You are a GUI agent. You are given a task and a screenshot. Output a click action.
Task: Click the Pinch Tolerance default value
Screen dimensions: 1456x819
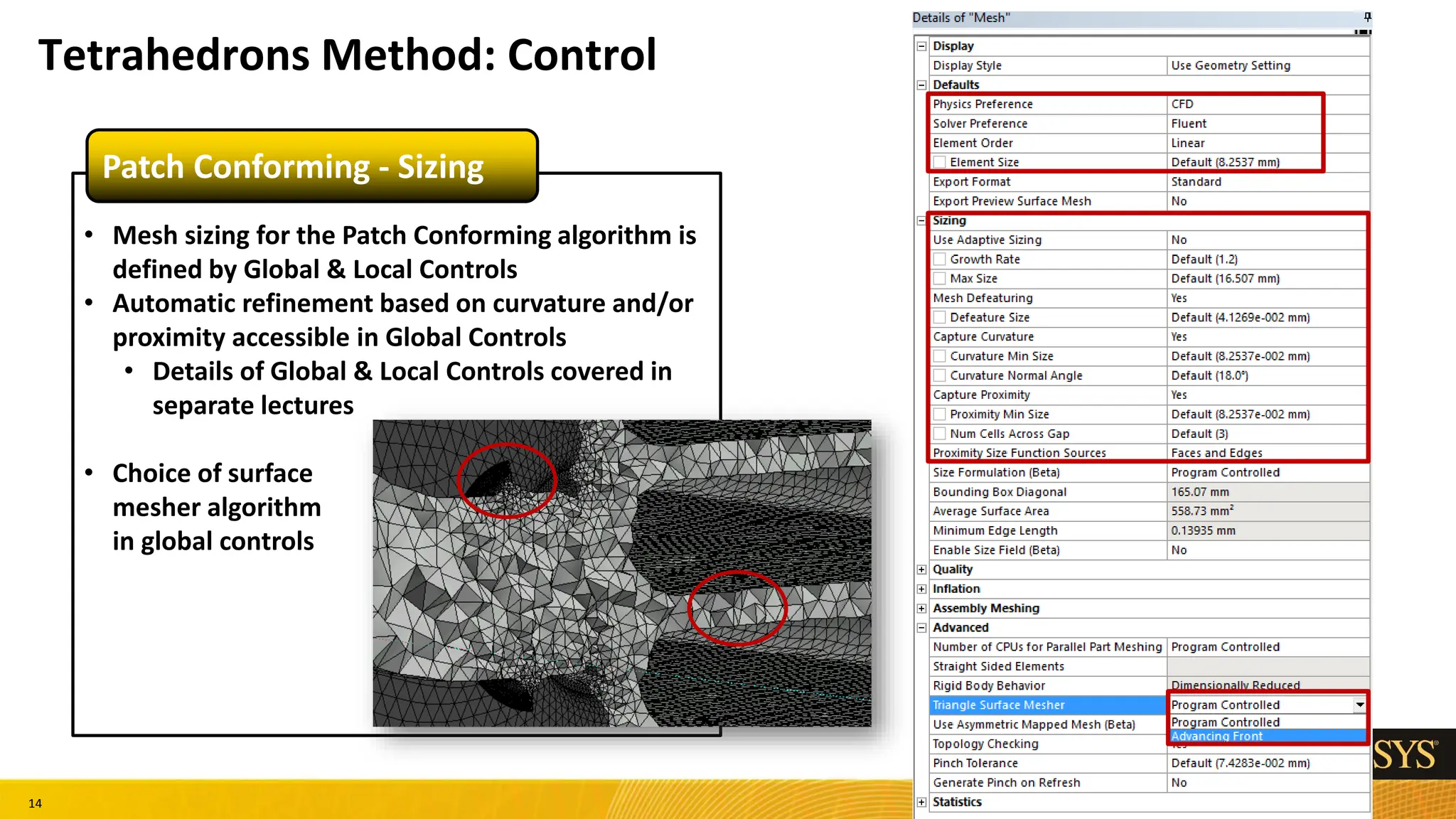tap(1268, 764)
